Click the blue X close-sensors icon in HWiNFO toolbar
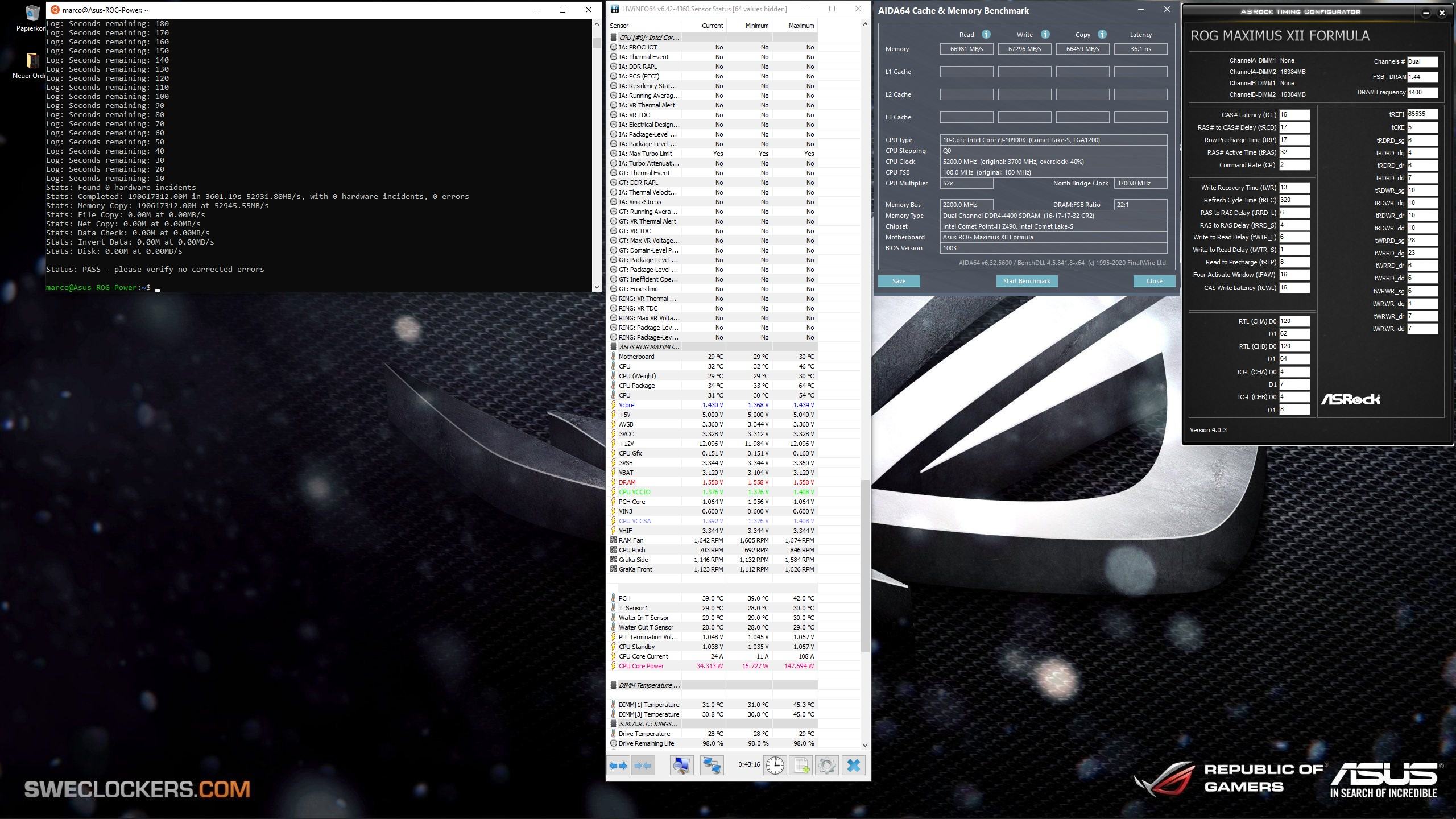This screenshot has height=819, width=1456. (853, 766)
